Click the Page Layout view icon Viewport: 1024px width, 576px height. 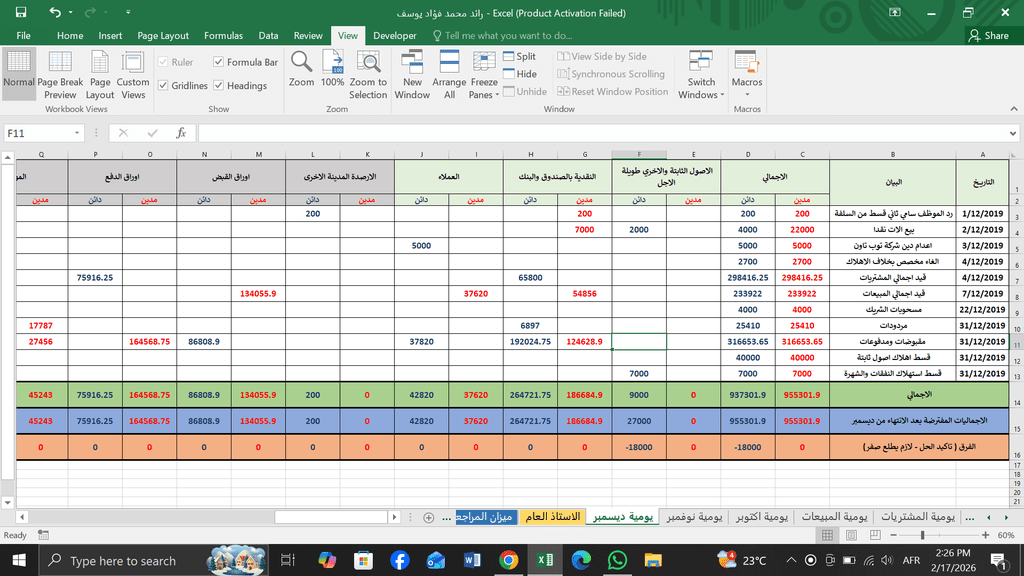point(100,74)
